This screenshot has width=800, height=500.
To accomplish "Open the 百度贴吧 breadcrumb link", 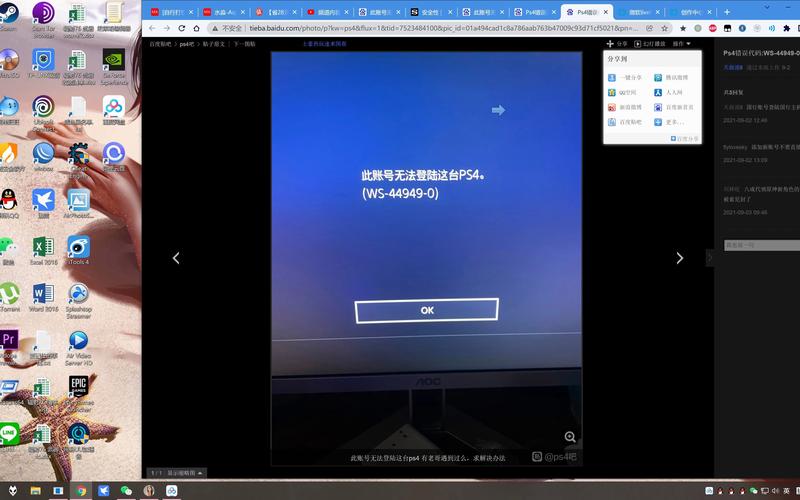I will click(x=160, y=44).
